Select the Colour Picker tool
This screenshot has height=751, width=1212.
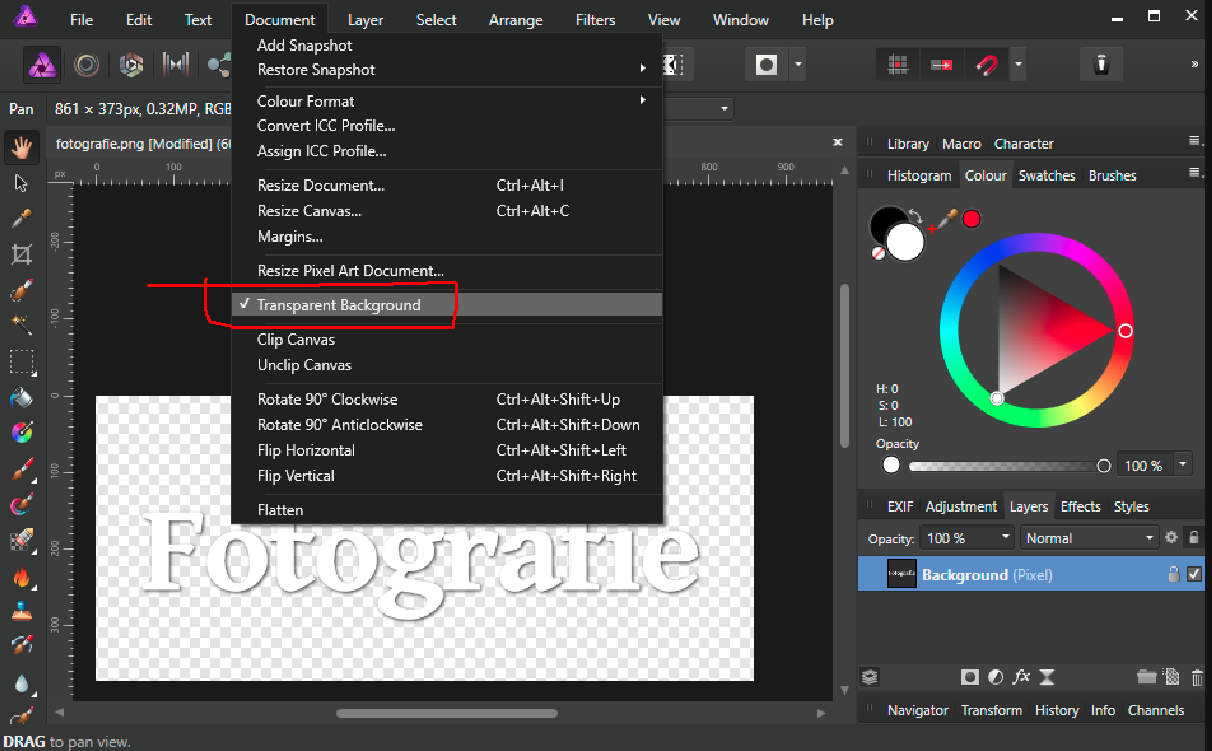pos(21,218)
